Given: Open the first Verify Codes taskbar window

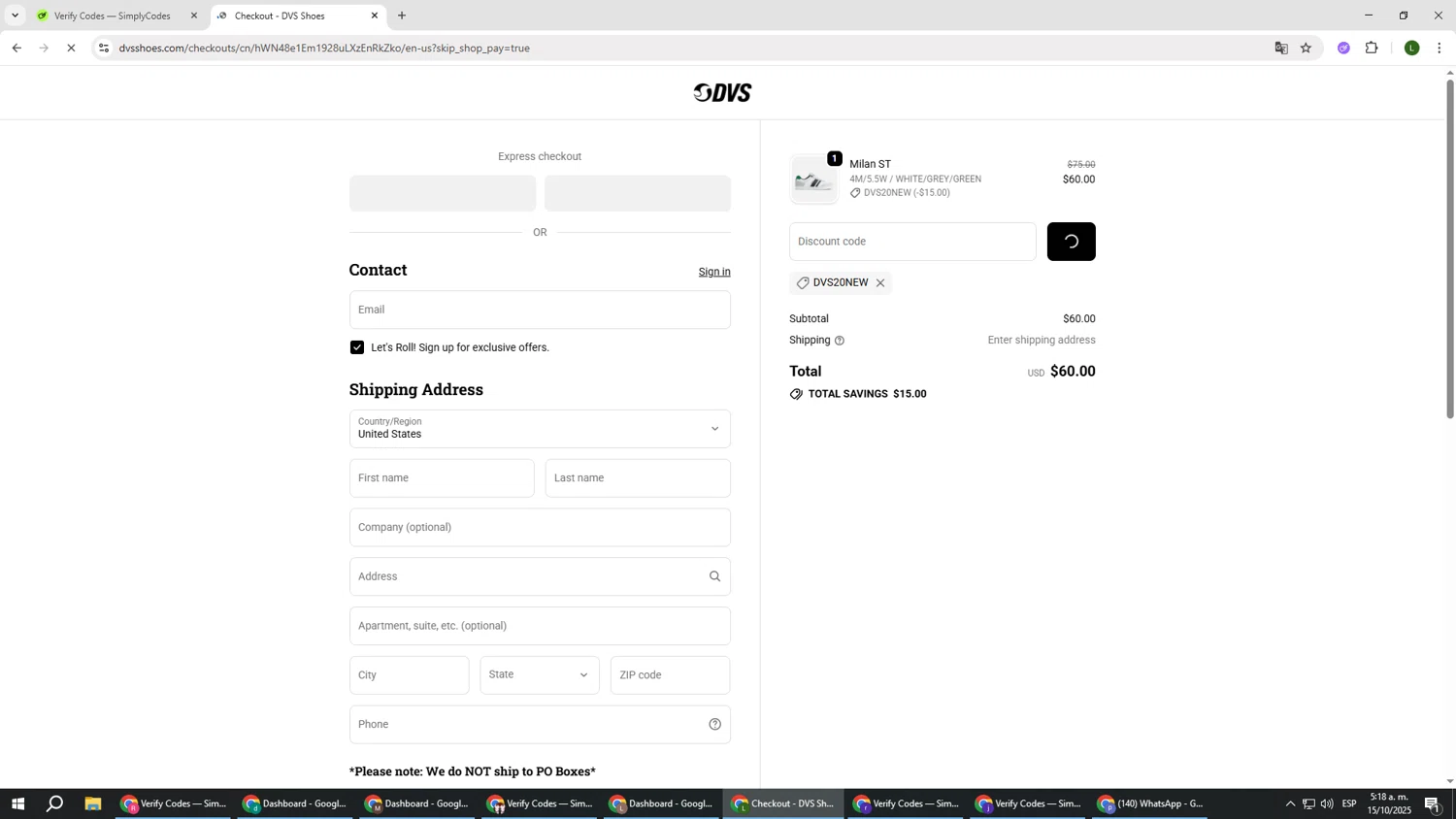Looking at the screenshot, I should pyautogui.click(x=175, y=803).
